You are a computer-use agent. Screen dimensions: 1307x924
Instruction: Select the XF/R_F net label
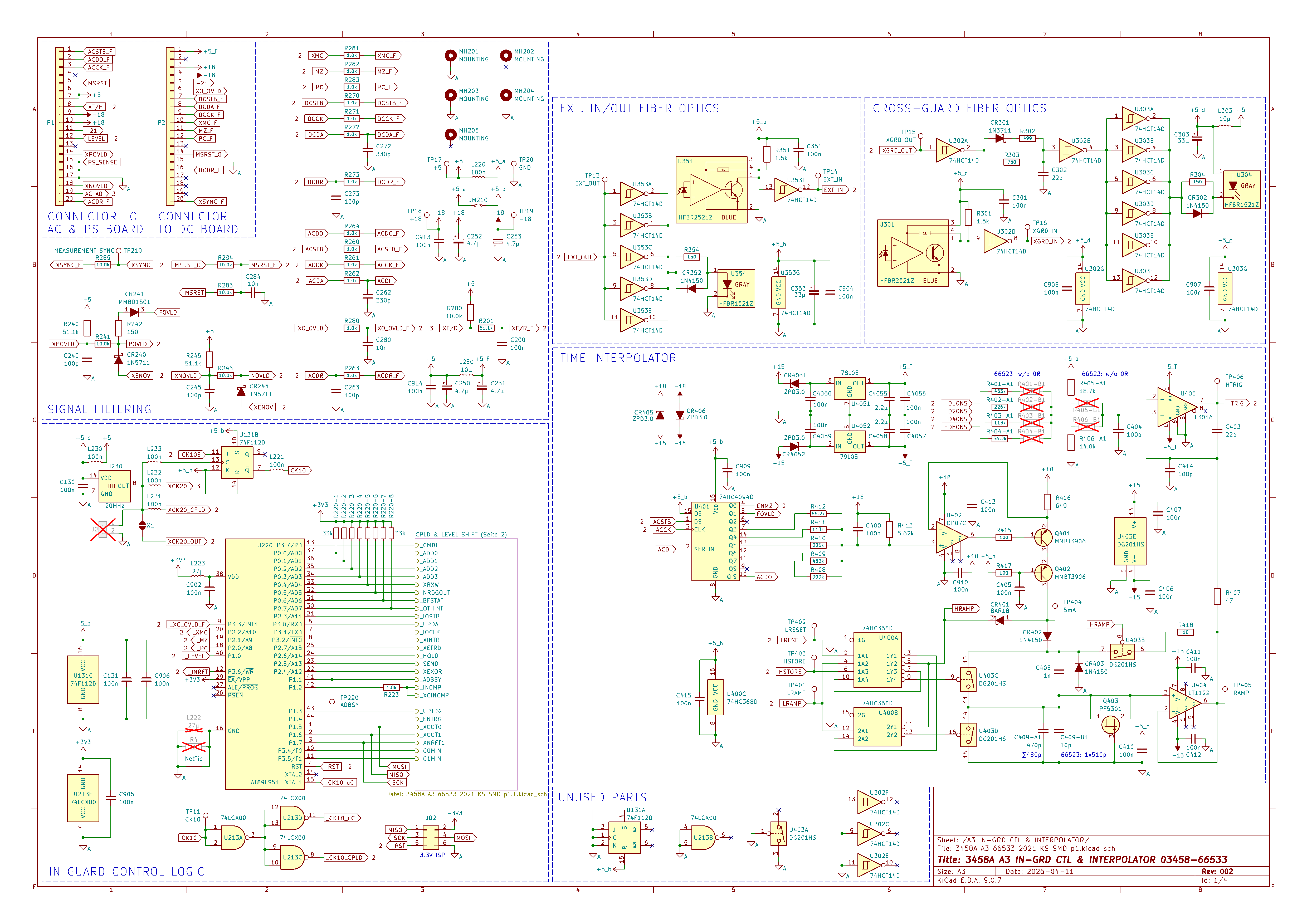pyautogui.click(x=524, y=328)
